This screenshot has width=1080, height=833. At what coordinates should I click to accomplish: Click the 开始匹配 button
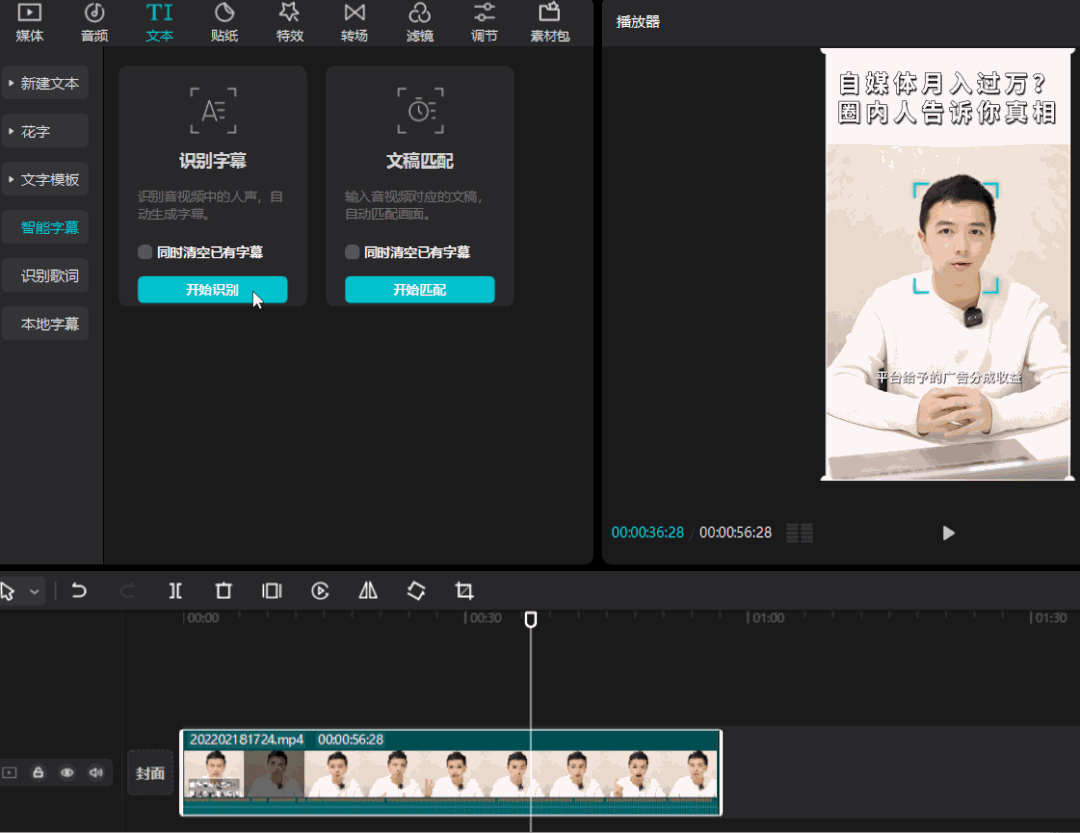tap(419, 289)
